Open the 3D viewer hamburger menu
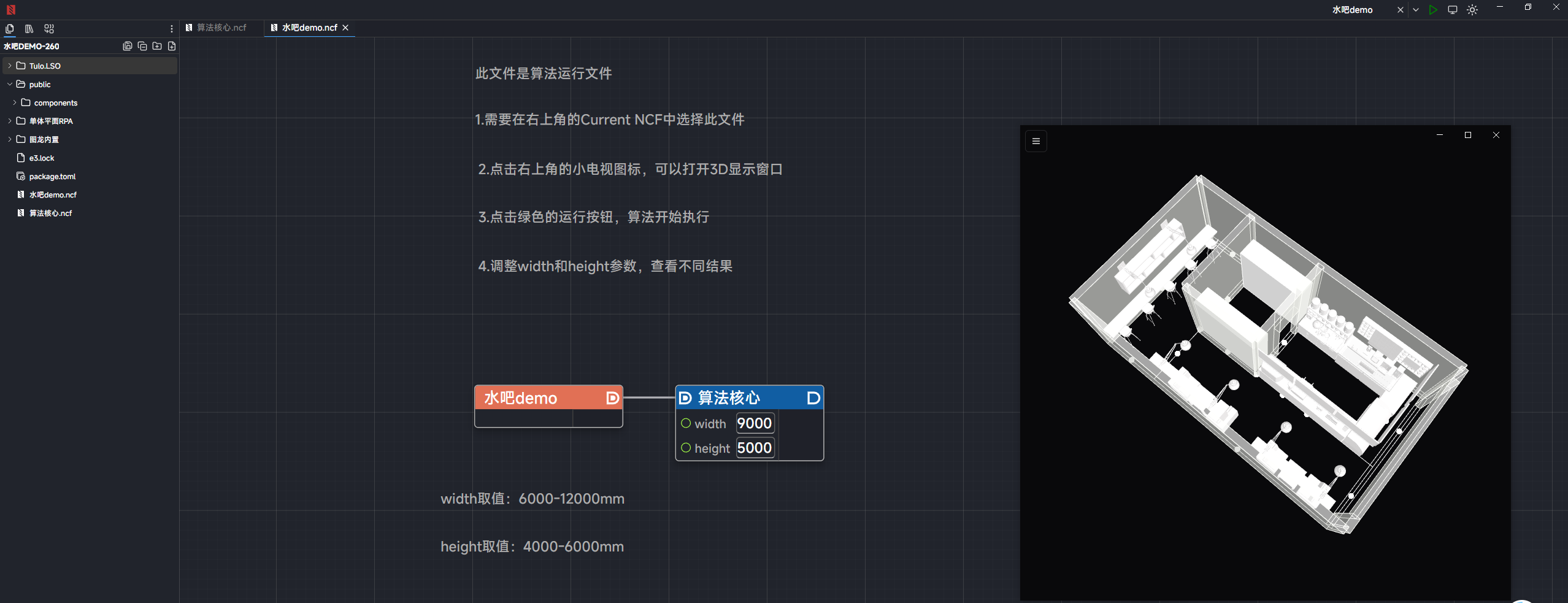Viewport: 1568px width, 603px height. point(1036,141)
